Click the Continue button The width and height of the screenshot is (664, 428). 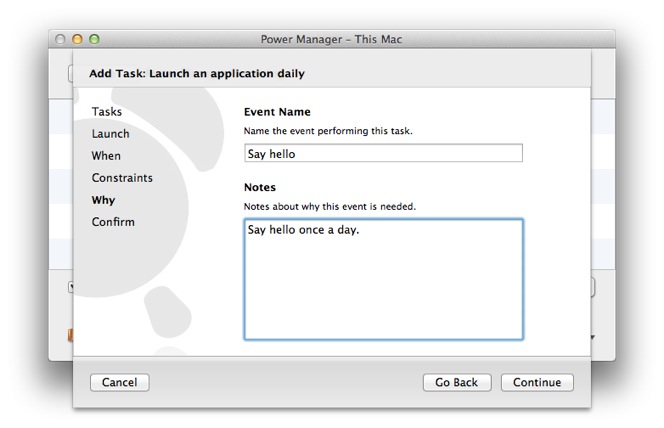click(x=537, y=382)
